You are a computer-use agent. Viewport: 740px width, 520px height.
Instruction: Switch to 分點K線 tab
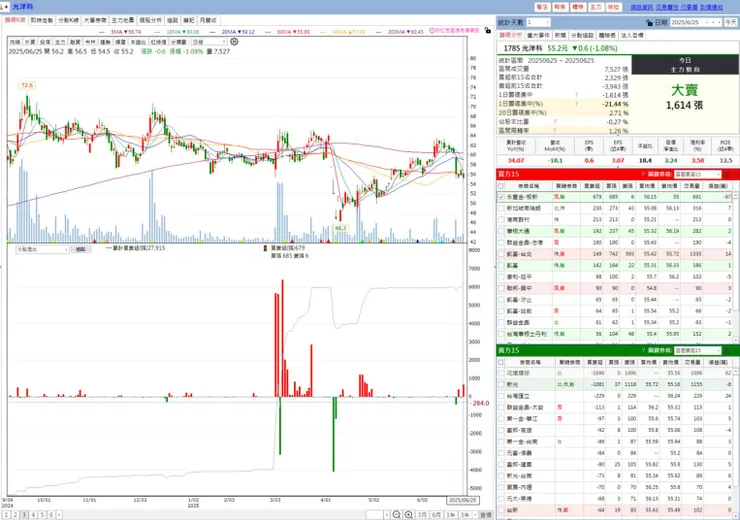pos(68,20)
